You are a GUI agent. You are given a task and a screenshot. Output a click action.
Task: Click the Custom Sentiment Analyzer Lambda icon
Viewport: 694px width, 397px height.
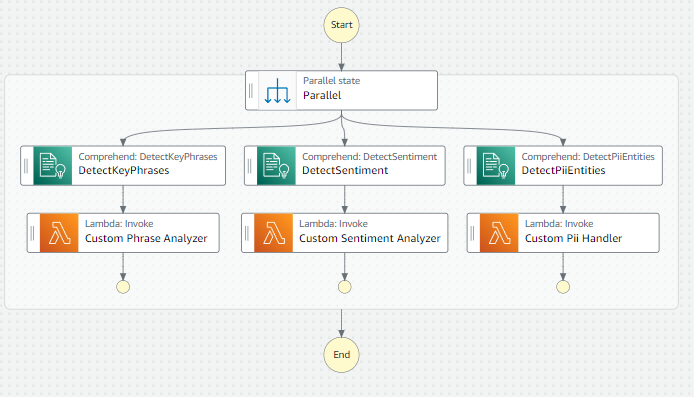coord(274,233)
